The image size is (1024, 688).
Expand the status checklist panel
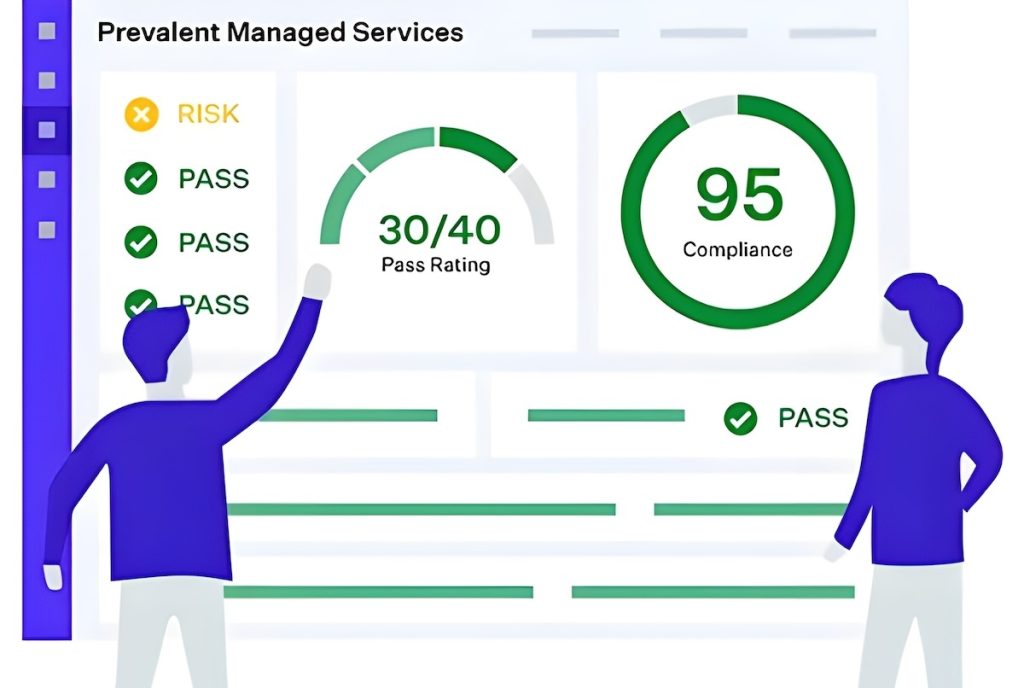point(188,210)
